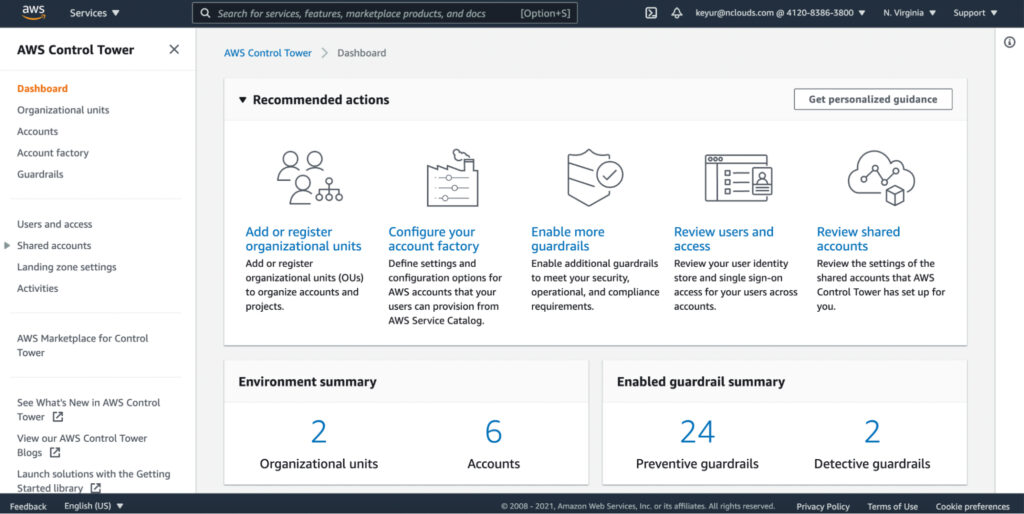The height and width of the screenshot is (514, 1024).
Task: Click the organizational units people icon
Action: [x=310, y=178]
